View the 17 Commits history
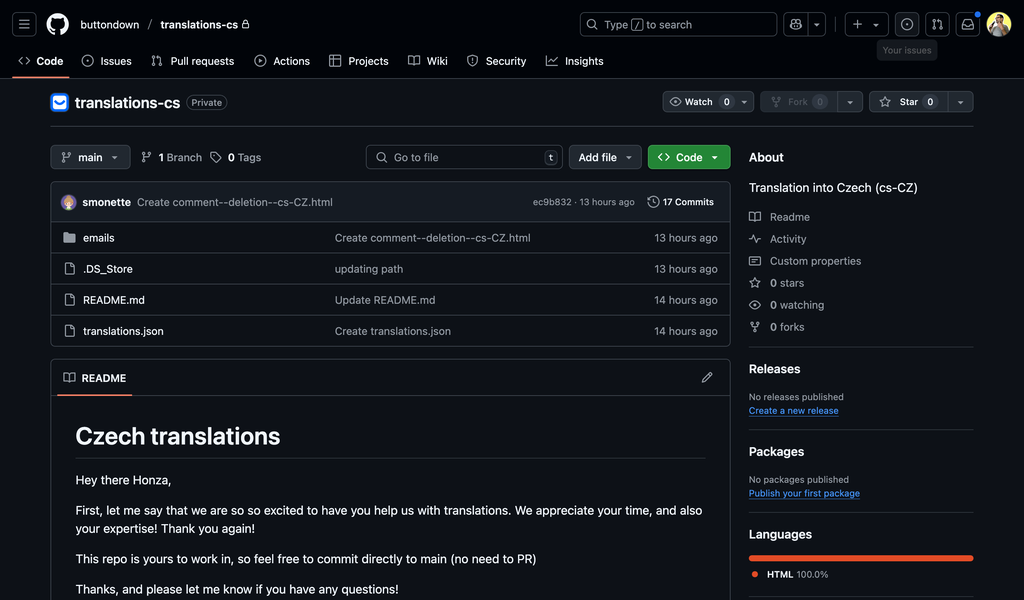Image resolution: width=1024 pixels, height=600 pixels. click(x=680, y=202)
